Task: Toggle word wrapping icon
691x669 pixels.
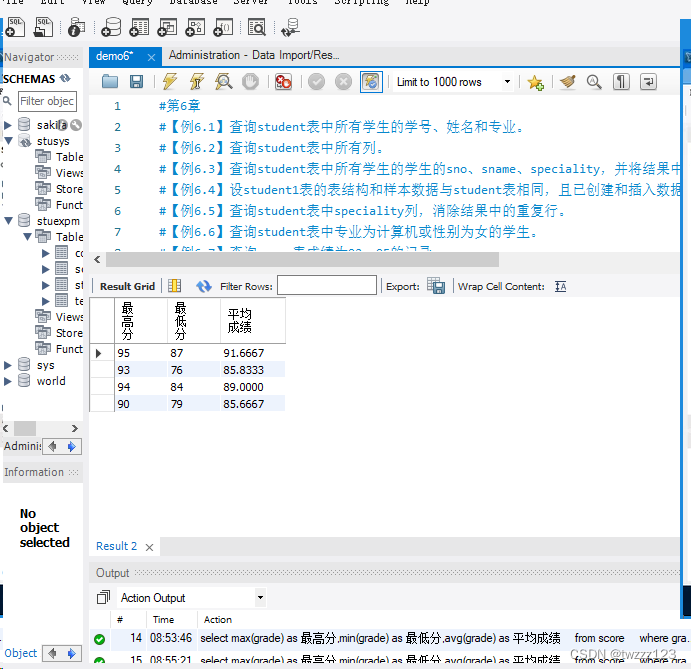Action: 648,82
